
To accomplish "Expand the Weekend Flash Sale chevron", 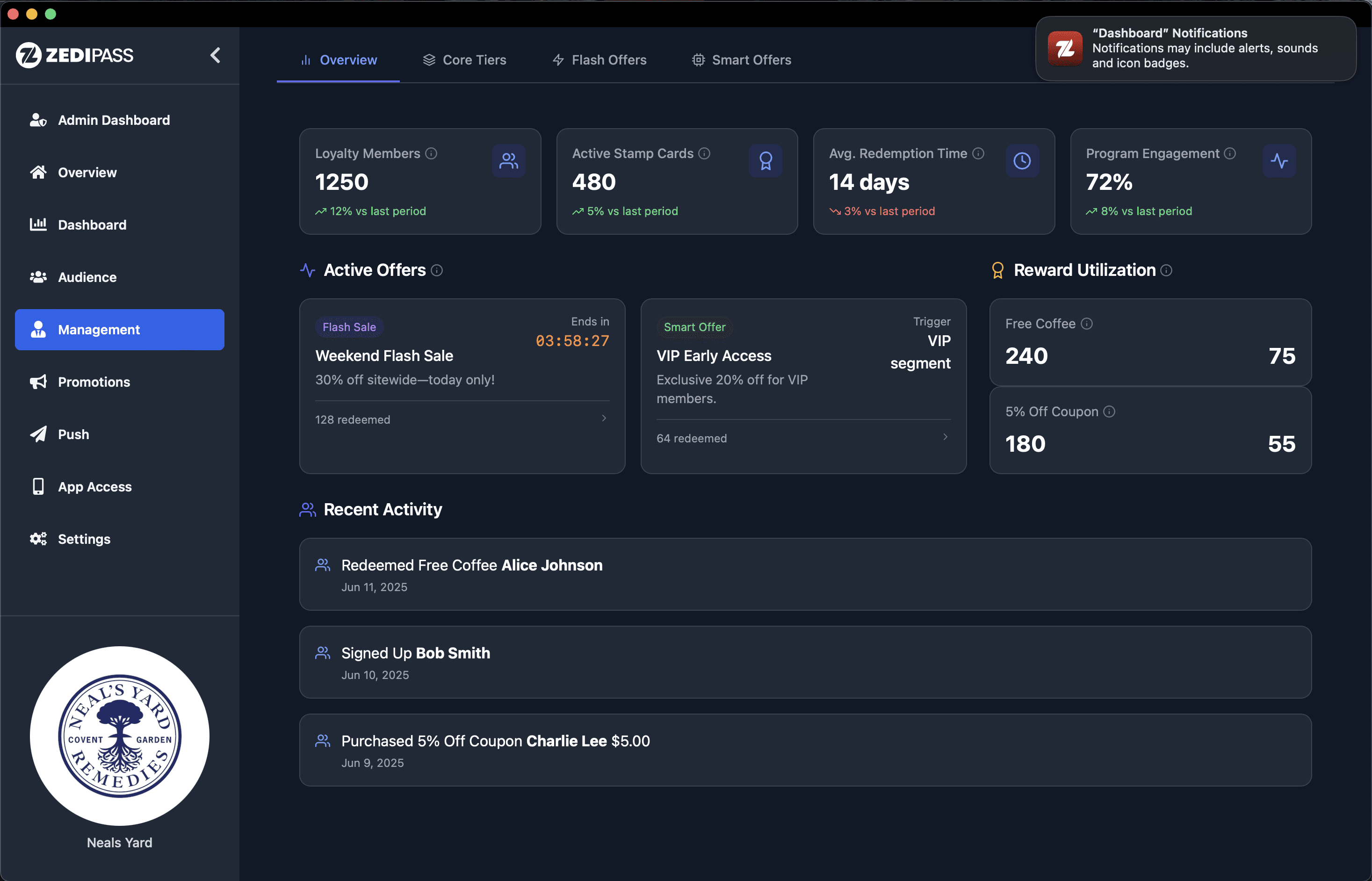I will (x=604, y=418).
